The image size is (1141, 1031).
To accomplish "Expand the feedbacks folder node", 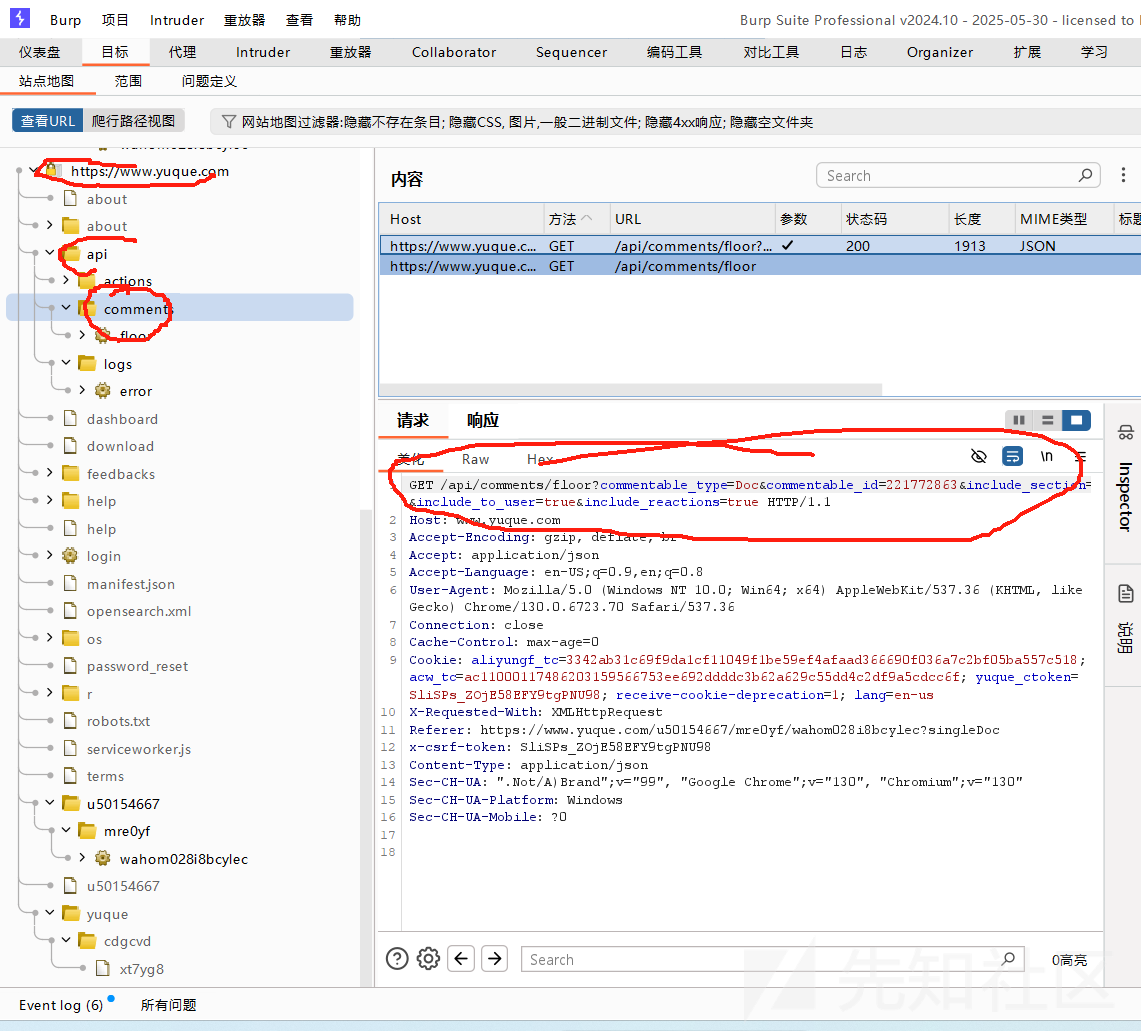I will coord(49,473).
